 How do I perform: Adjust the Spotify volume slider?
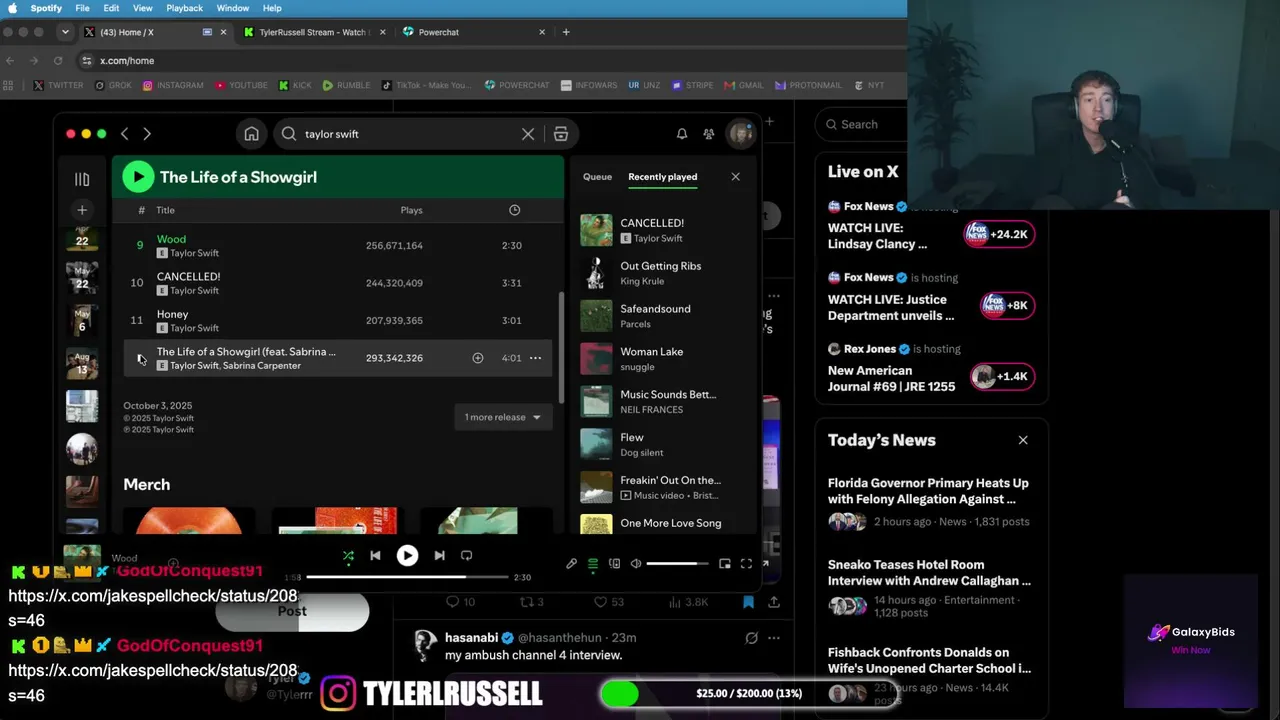click(676, 564)
